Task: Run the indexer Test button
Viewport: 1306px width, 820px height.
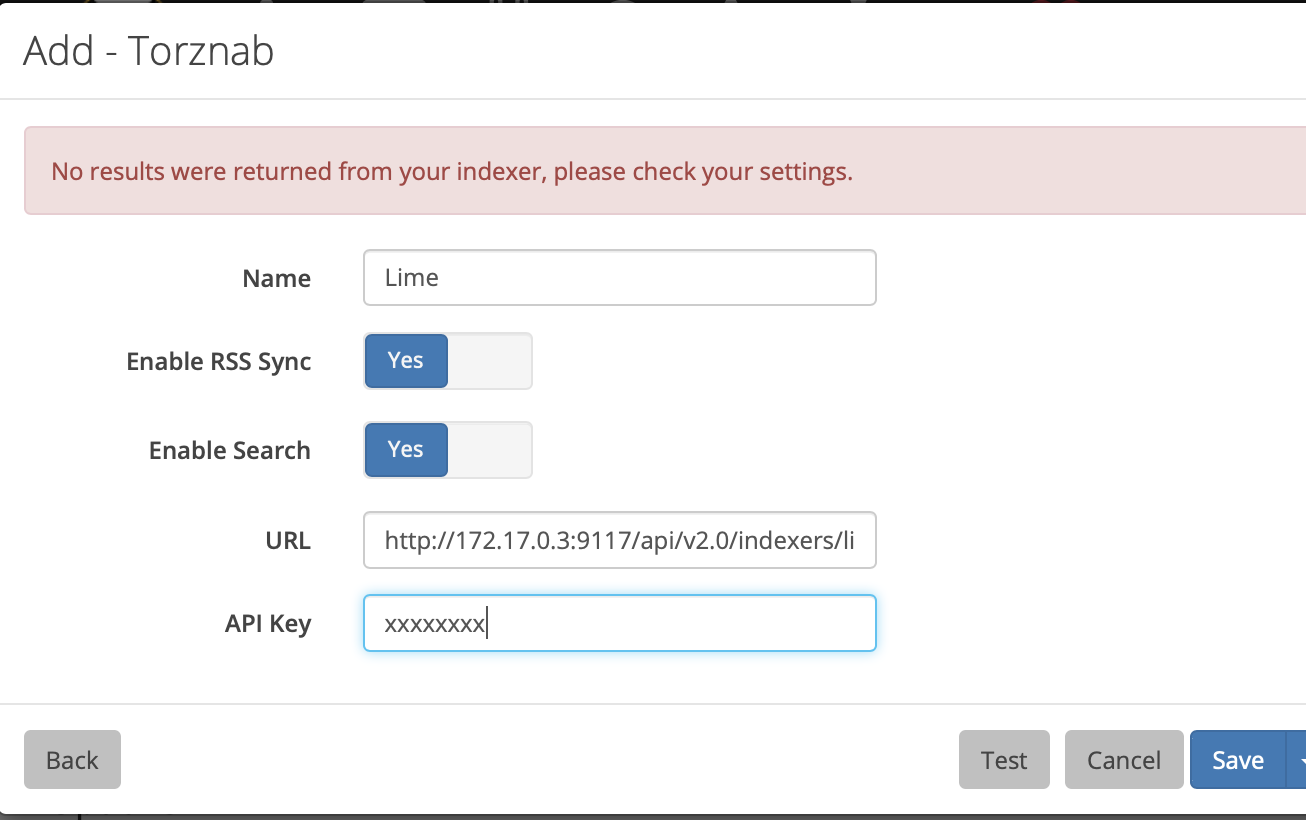Action: 1004,760
